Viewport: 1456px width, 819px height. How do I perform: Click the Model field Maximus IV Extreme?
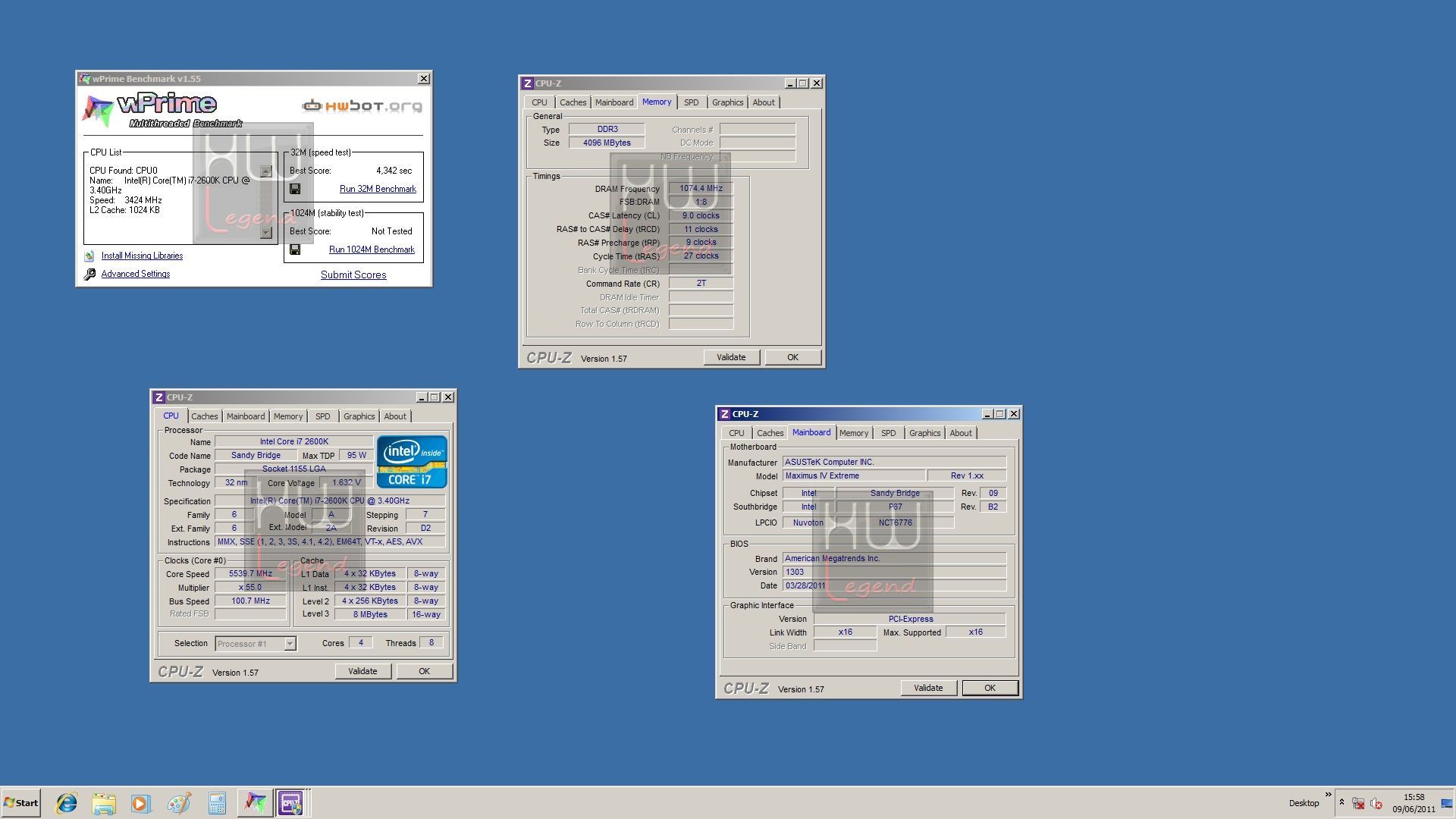854,476
